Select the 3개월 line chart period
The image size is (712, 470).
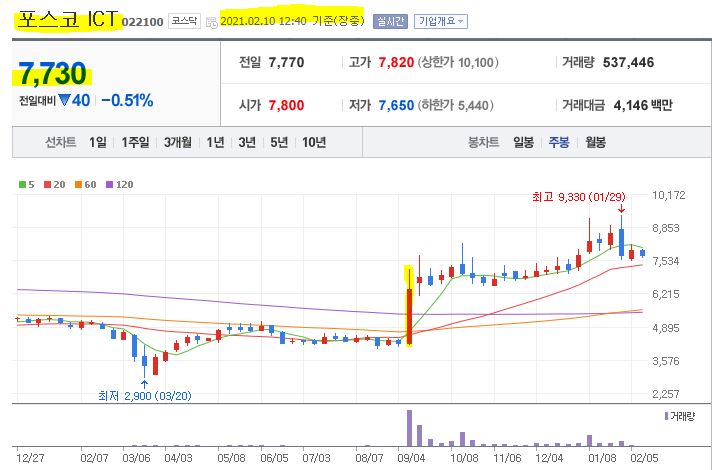[x=178, y=143]
